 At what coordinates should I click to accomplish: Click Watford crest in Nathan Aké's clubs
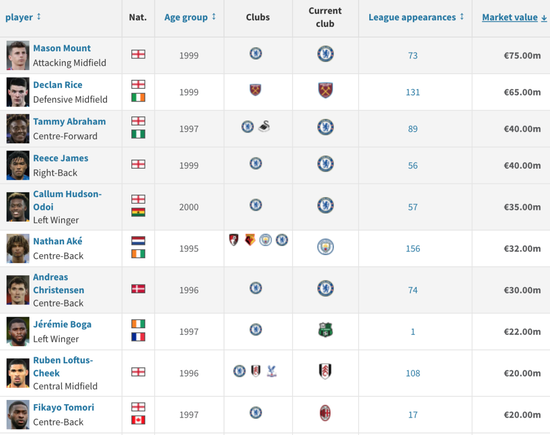click(249, 240)
